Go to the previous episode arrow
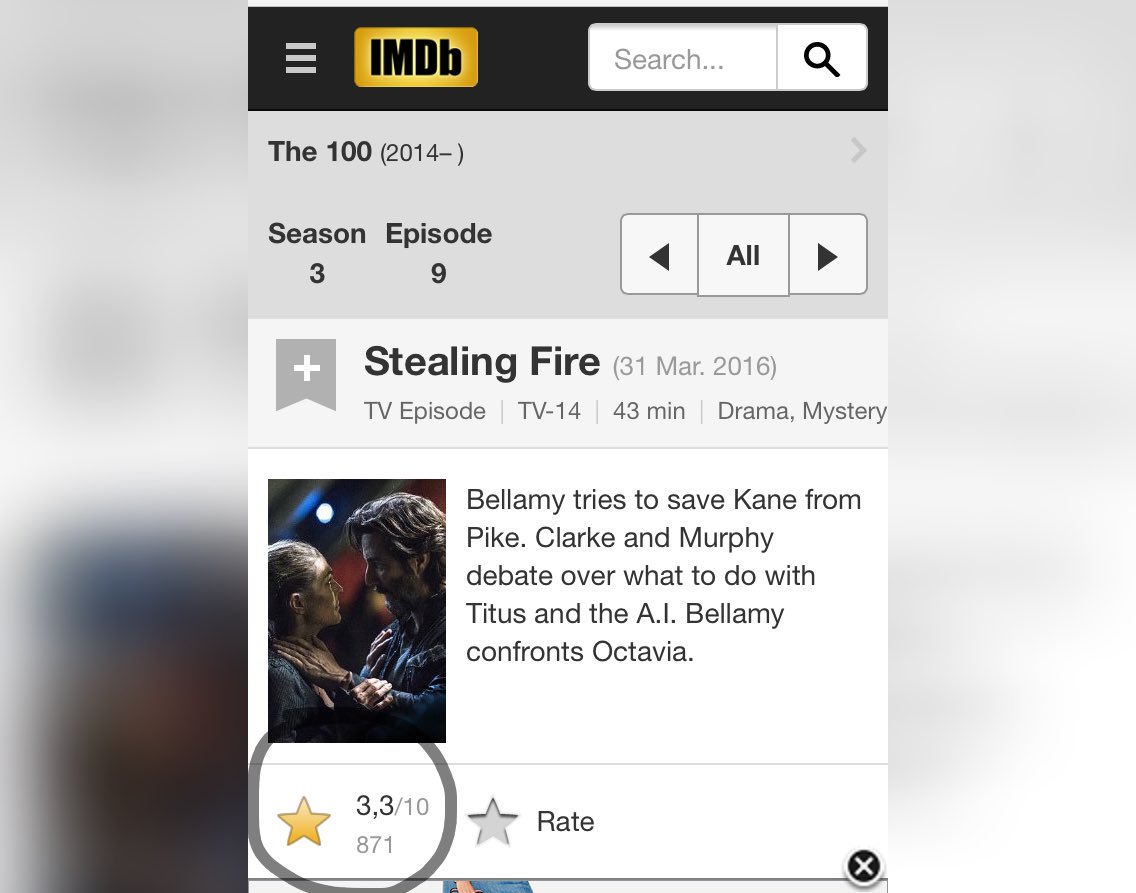The height and width of the screenshot is (893, 1136). [659, 256]
